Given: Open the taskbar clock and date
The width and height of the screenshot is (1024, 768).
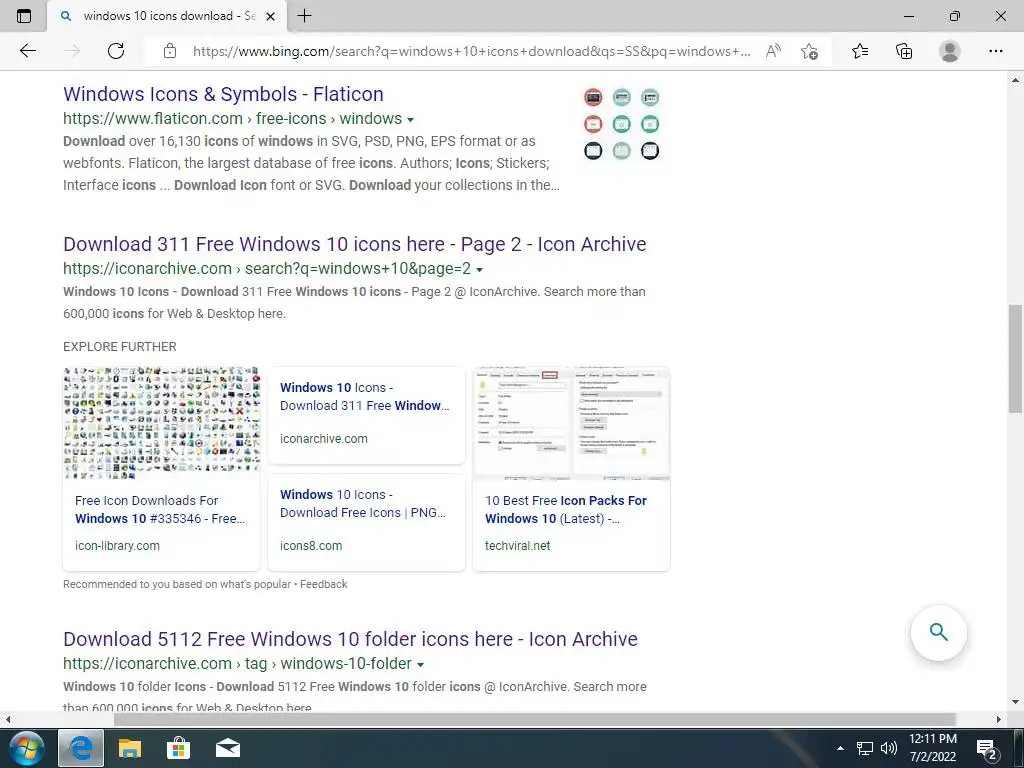Looking at the screenshot, I should (933, 748).
